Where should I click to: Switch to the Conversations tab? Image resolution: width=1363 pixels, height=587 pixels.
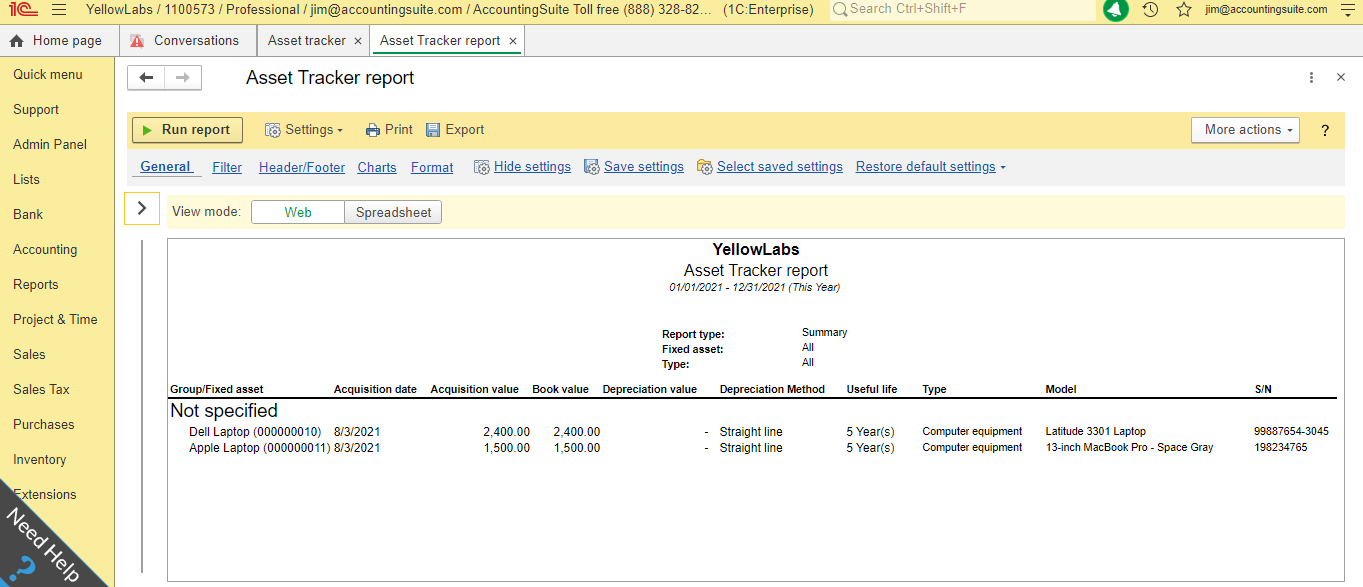187,41
